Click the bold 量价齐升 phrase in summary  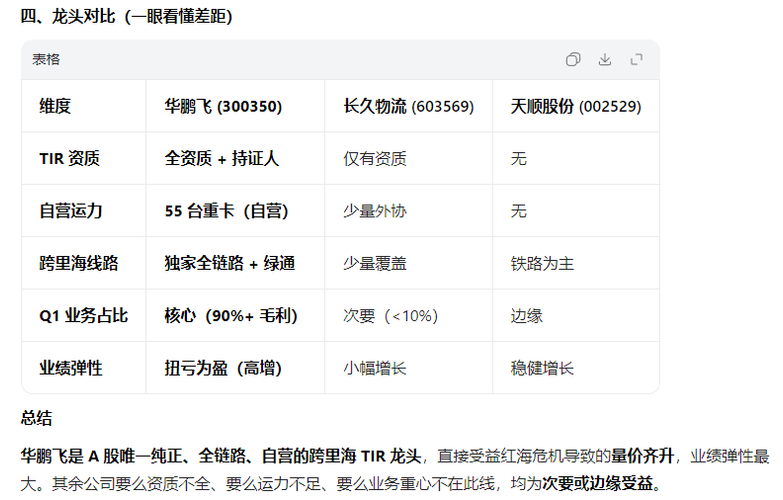point(643,456)
